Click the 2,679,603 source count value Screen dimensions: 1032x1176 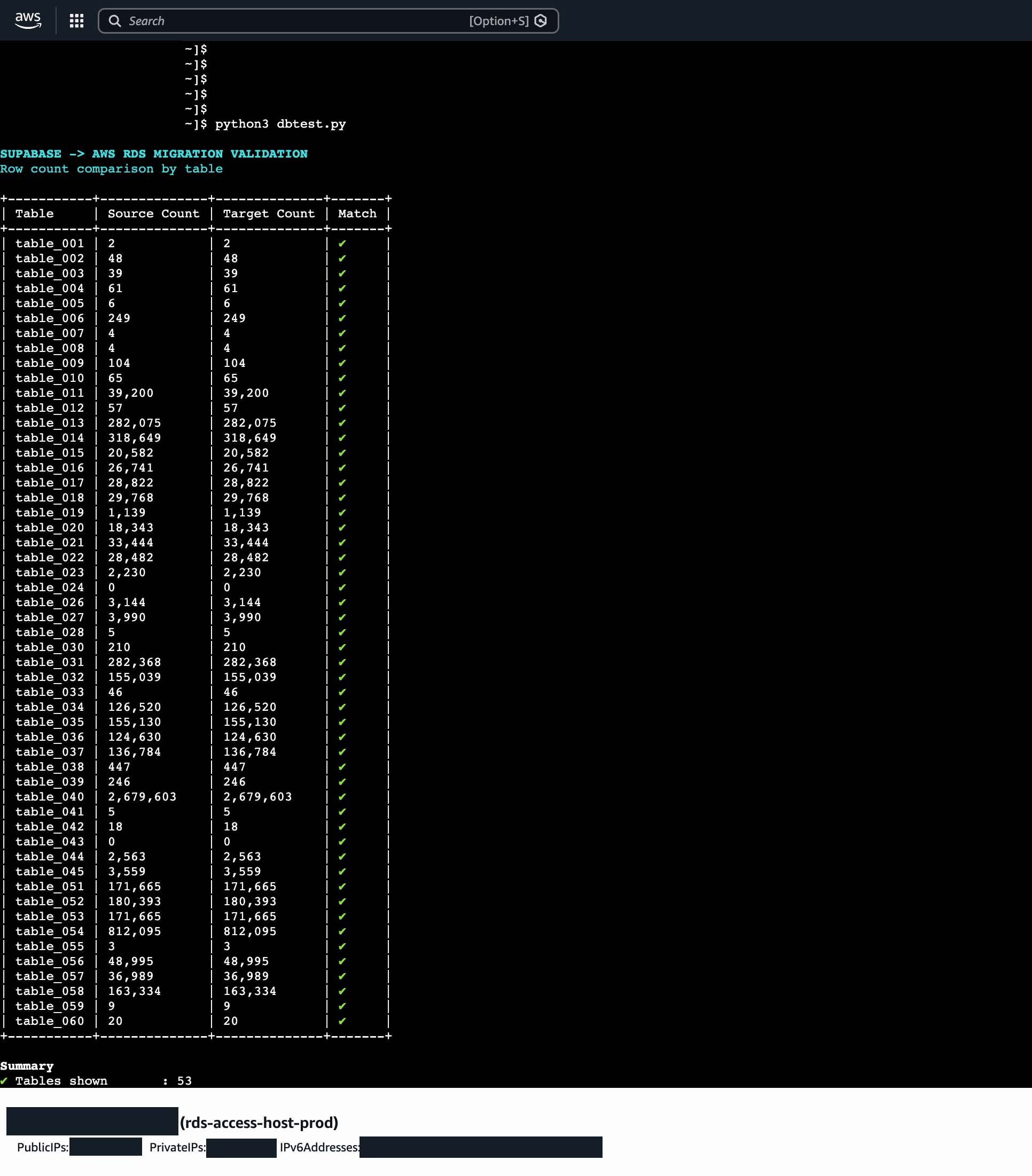(142, 797)
